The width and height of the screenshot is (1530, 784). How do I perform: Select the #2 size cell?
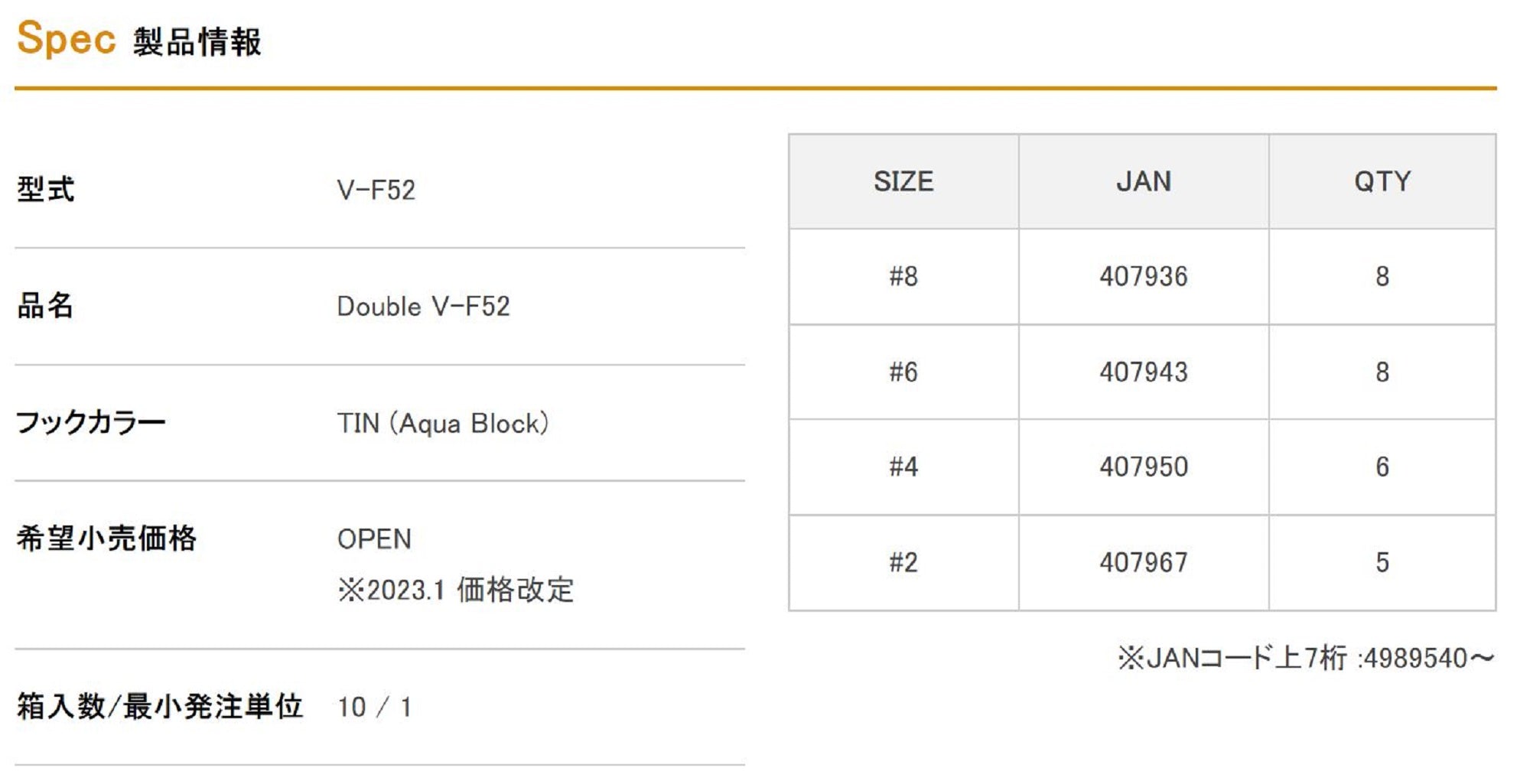tap(903, 563)
